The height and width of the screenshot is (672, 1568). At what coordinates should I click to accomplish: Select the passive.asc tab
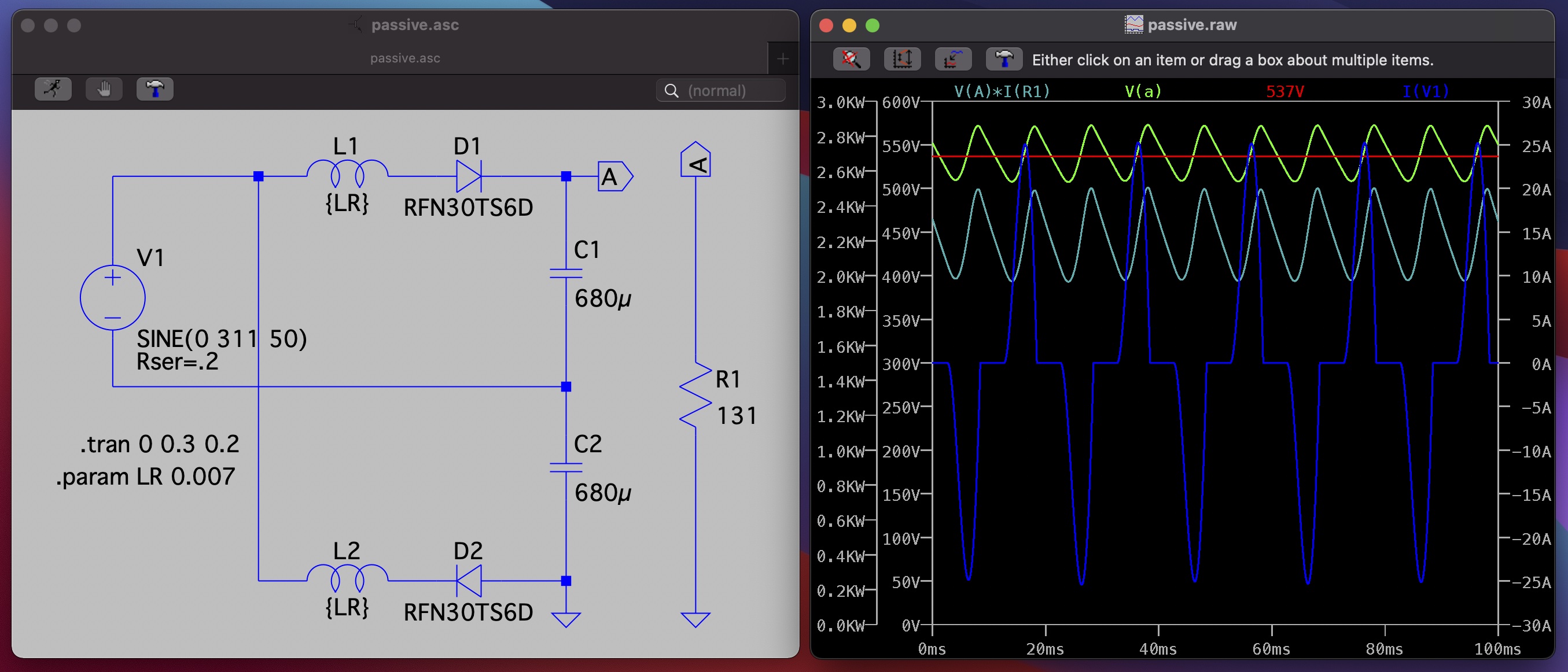405,58
